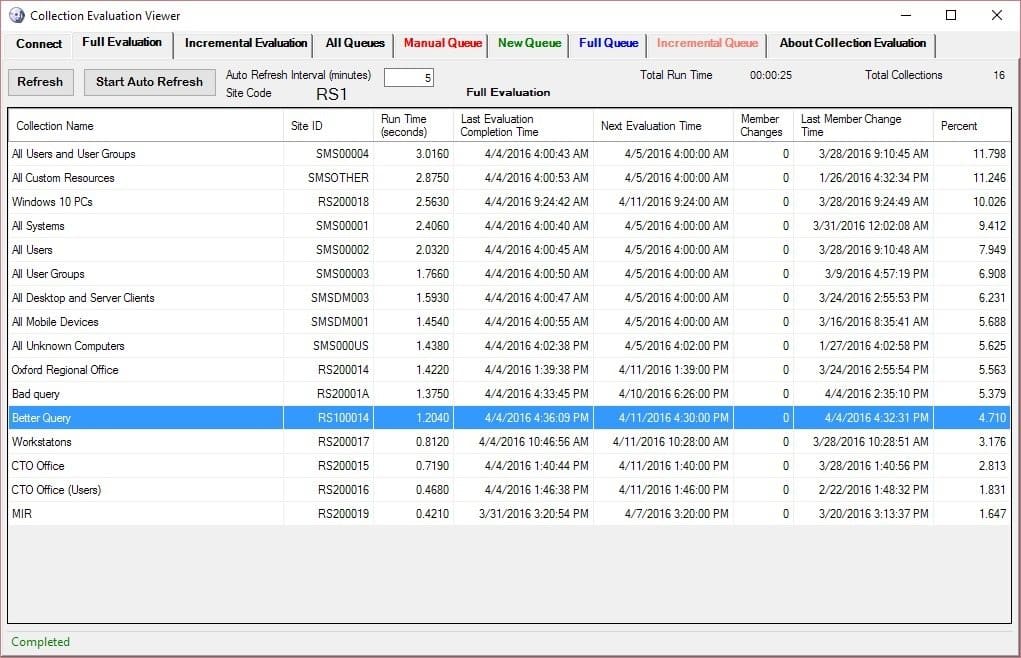The image size is (1021, 658).
Task: Open the Connect tab
Action: (39, 44)
